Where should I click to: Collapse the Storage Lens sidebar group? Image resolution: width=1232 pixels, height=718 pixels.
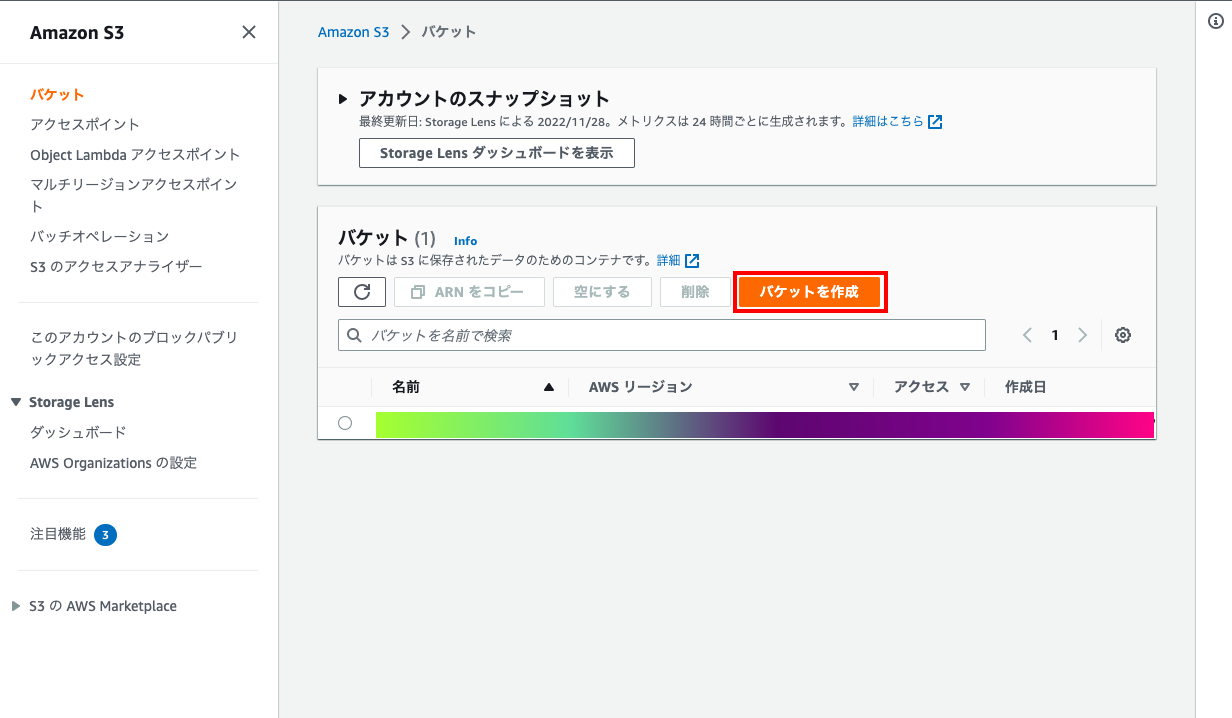point(16,402)
